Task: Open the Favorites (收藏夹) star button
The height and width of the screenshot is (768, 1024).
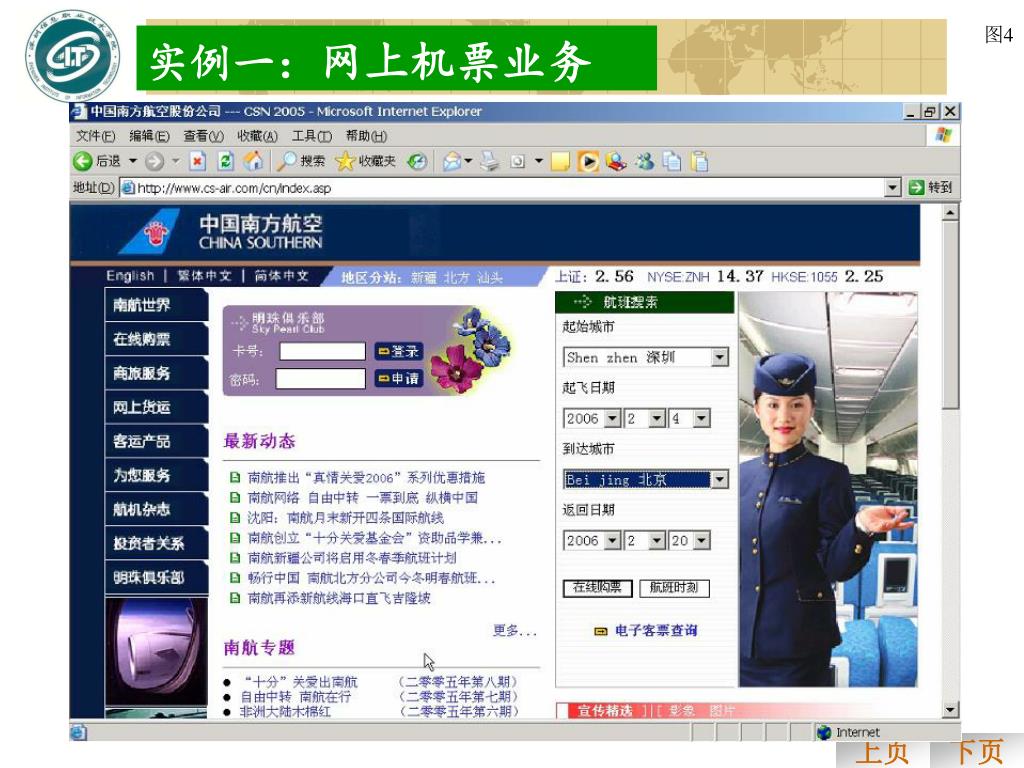Action: coord(366,161)
